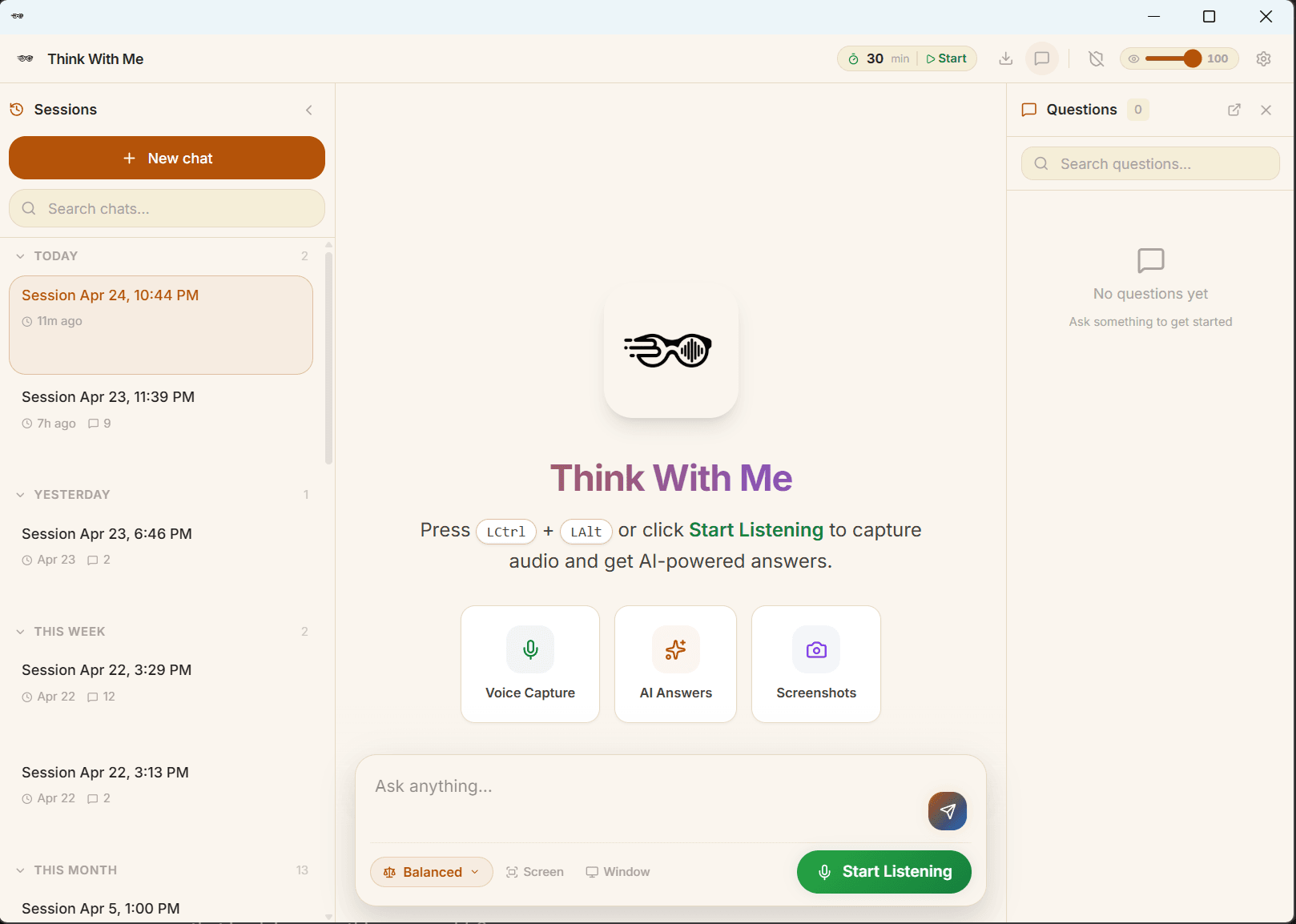The height and width of the screenshot is (924, 1296).
Task: Click the Sessions history clock icon
Action: [x=16, y=110]
